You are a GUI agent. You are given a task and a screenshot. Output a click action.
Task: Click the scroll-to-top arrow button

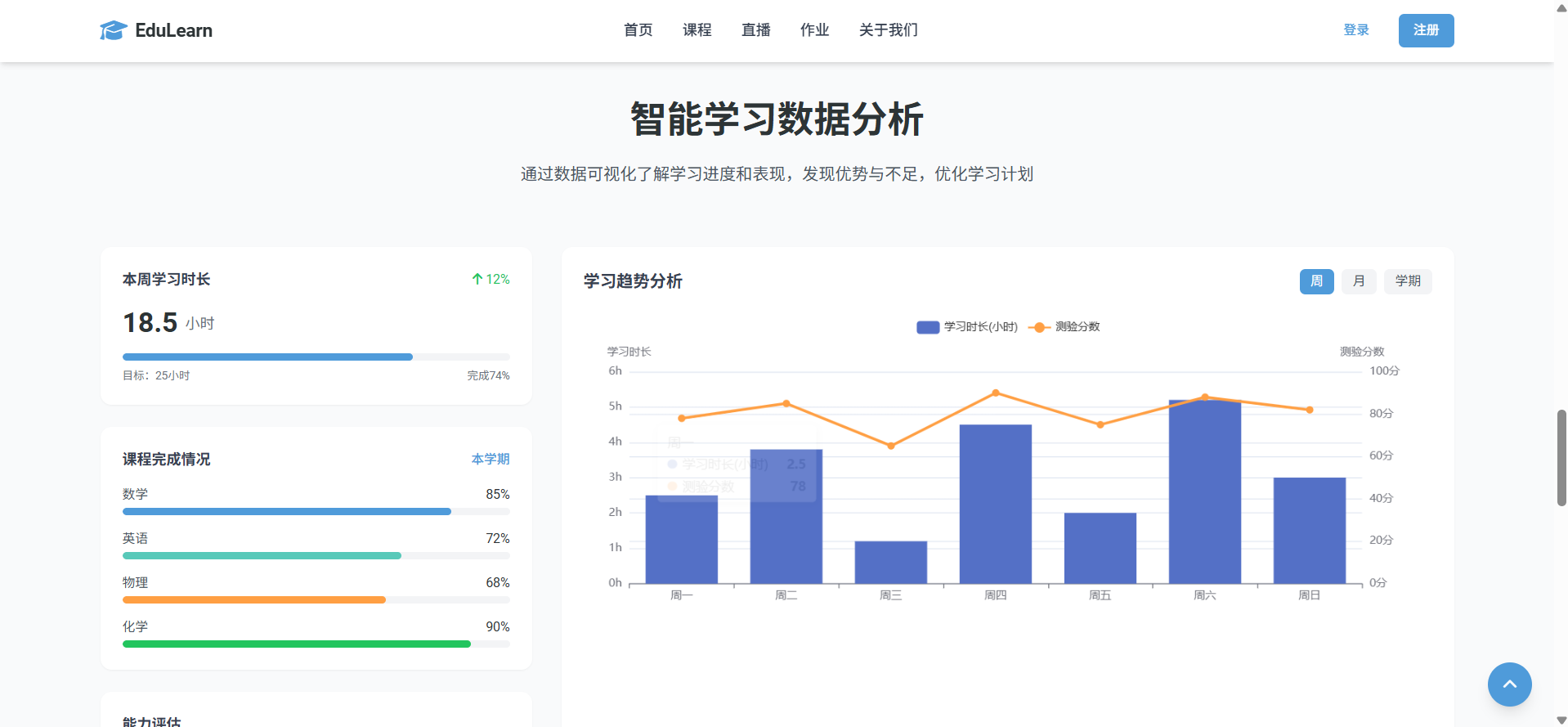[x=1509, y=684]
